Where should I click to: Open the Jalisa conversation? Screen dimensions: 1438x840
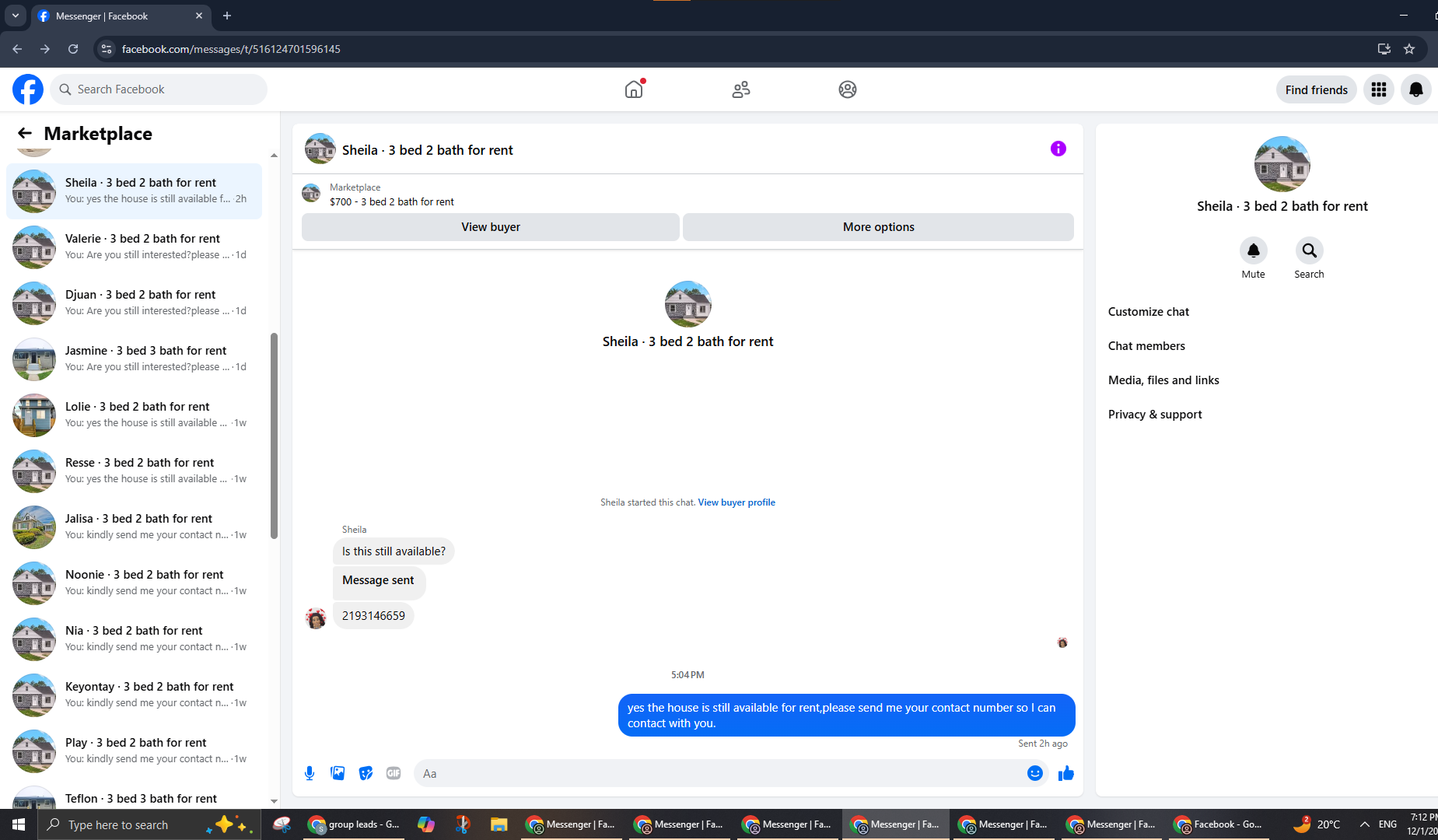(134, 527)
